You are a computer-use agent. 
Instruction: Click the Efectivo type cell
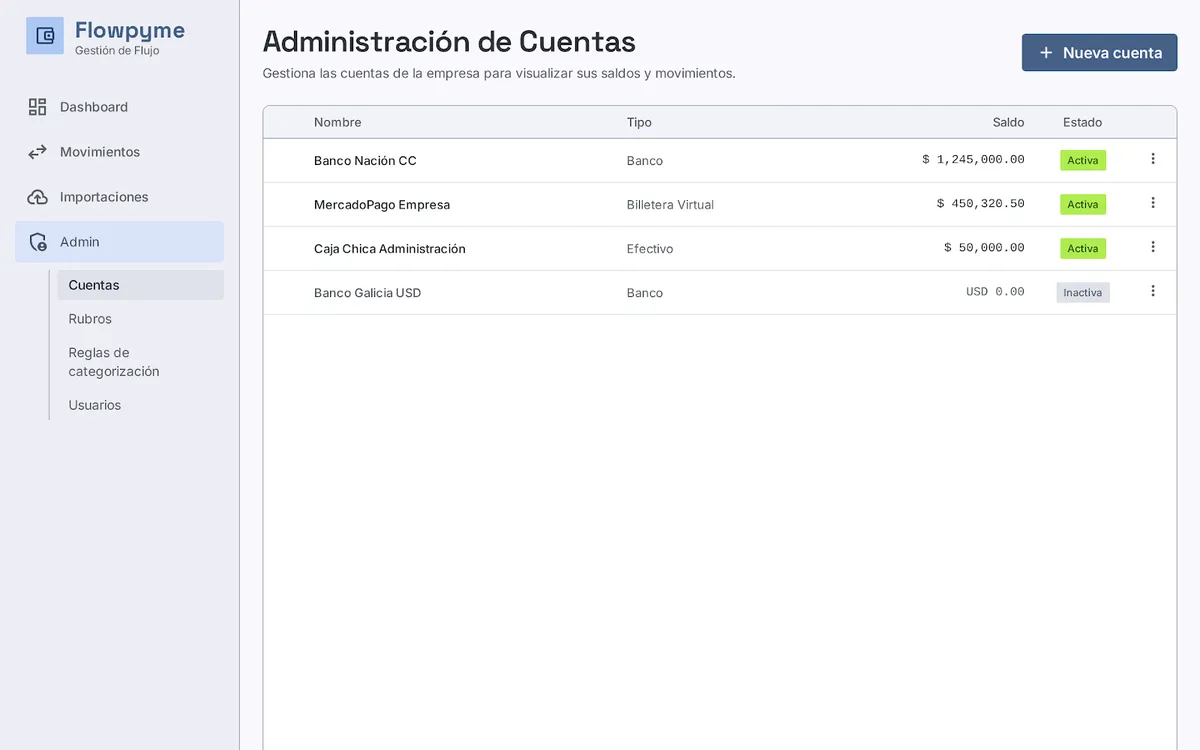(650, 249)
